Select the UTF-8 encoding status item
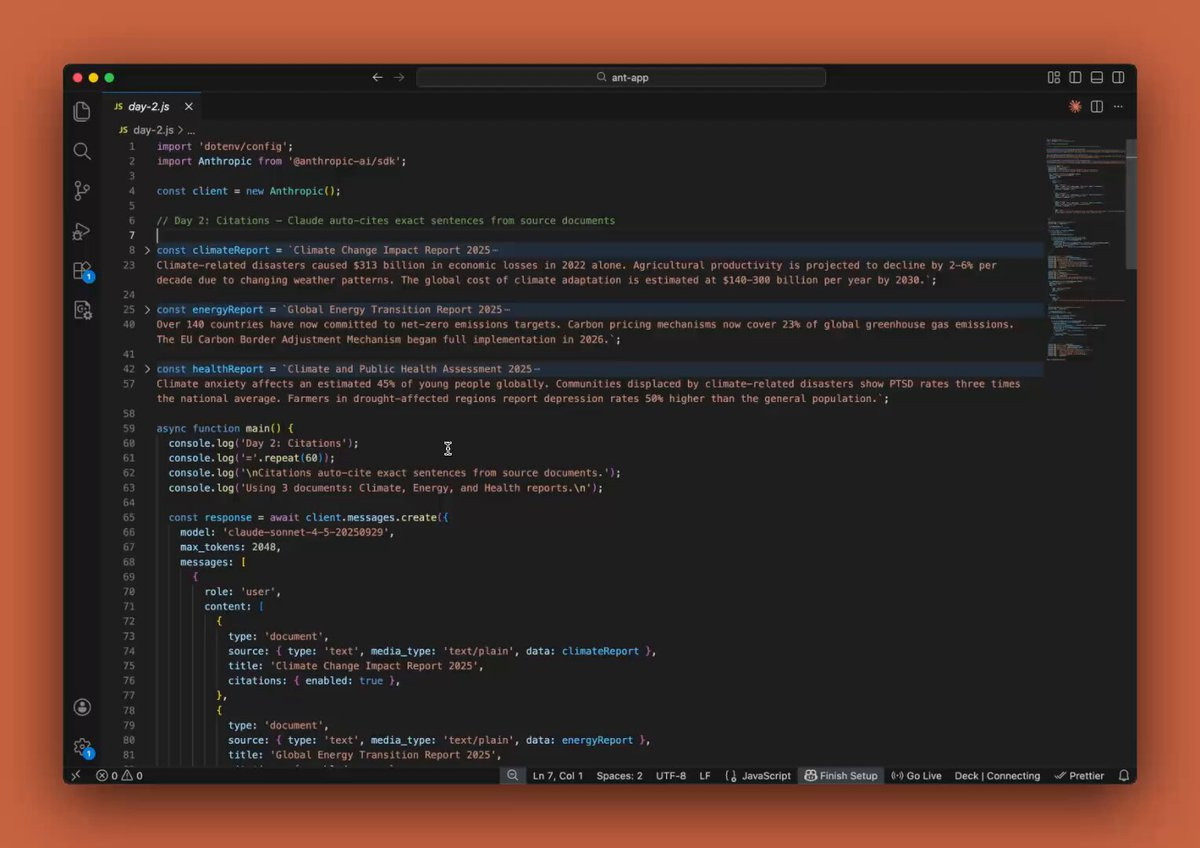 (x=671, y=775)
